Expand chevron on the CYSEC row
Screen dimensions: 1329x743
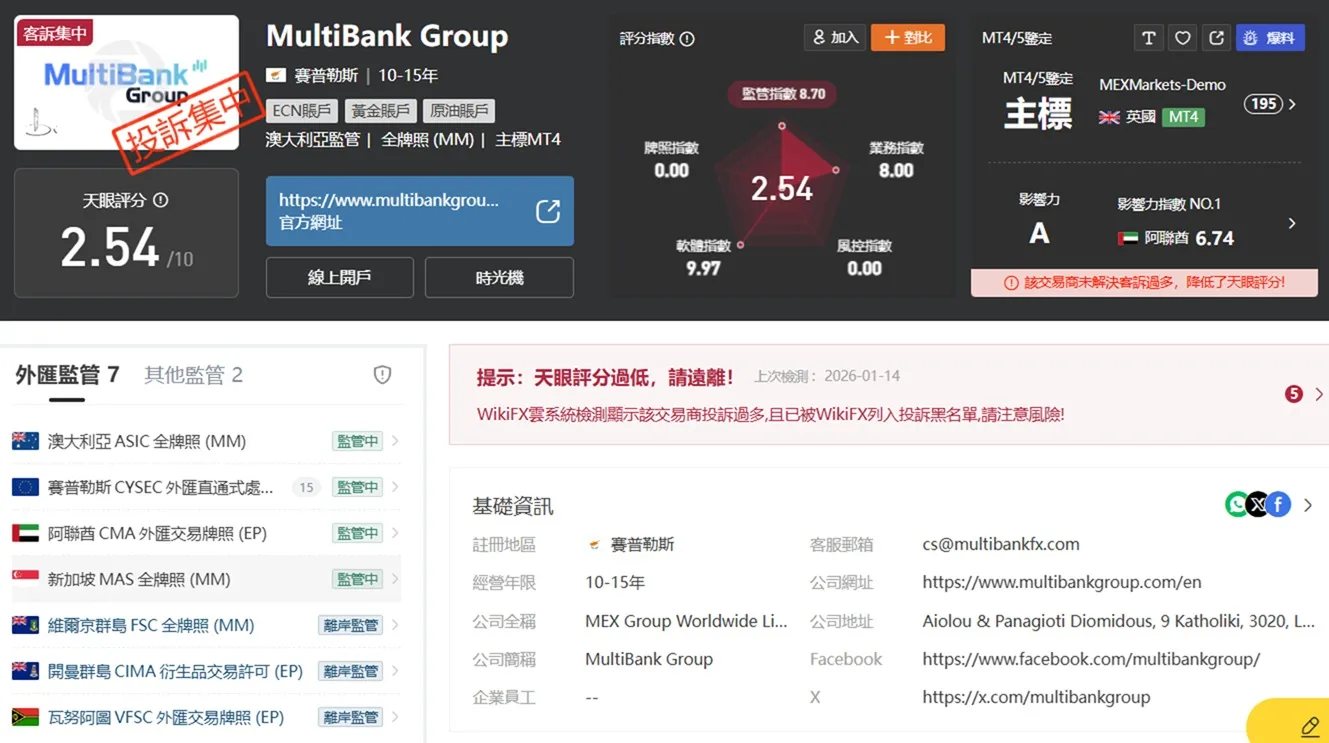pos(395,487)
